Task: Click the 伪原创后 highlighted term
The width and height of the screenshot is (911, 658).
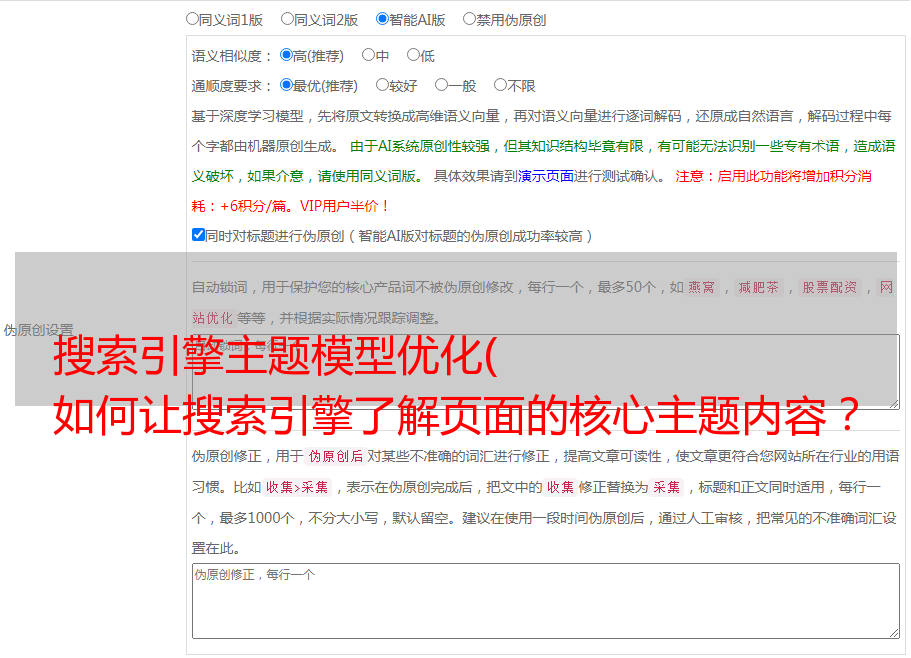Action: coord(336,456)
